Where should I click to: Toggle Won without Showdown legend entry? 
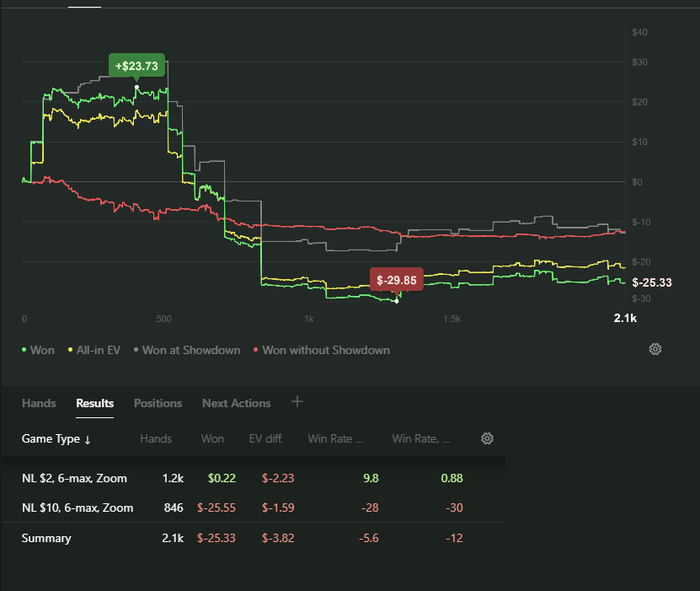322,350
